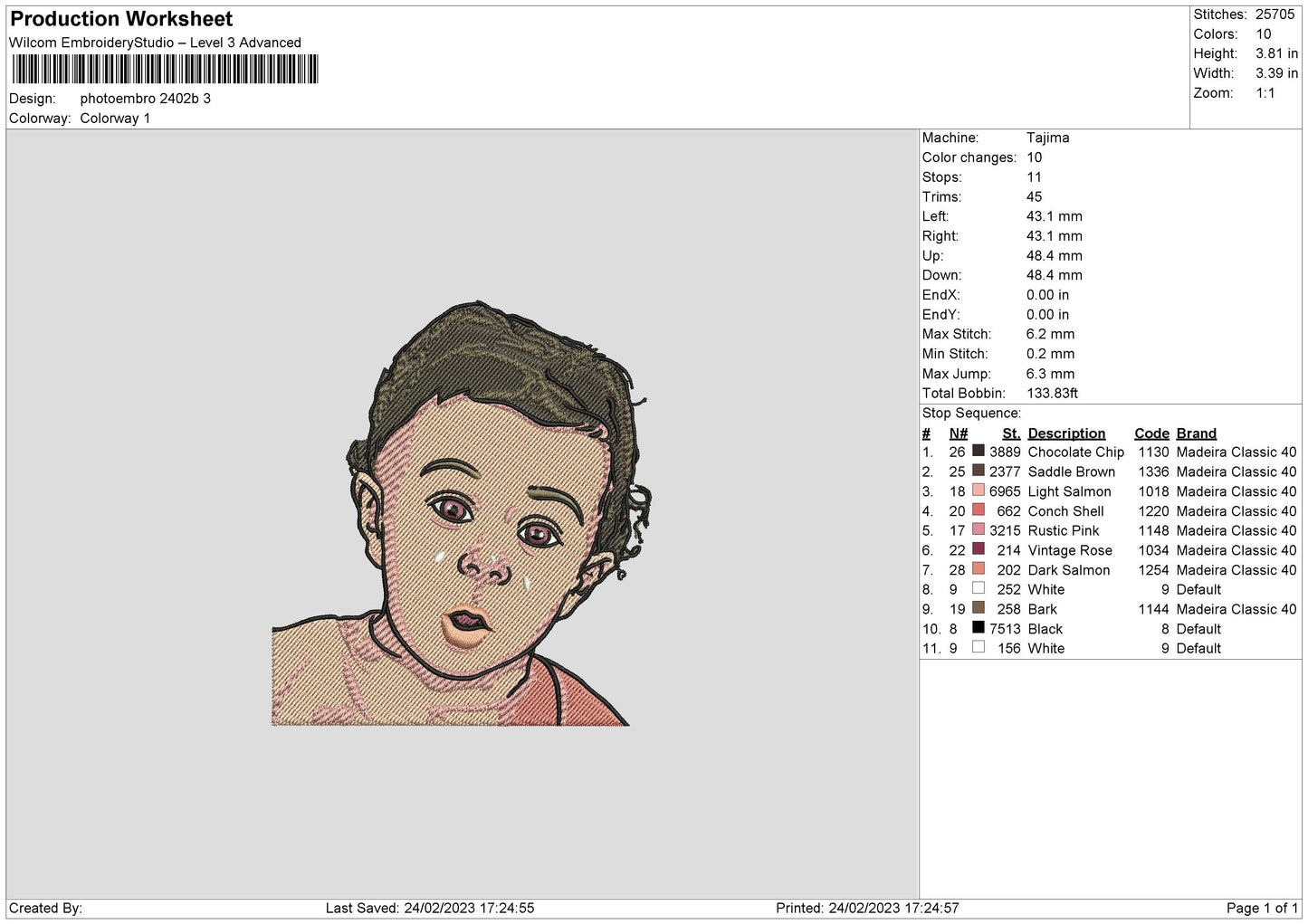The width and height of the screenshot is (1308, 924).
Task: Click the 'Conch Shell' description text
Action: click(x=1065, y=511)
